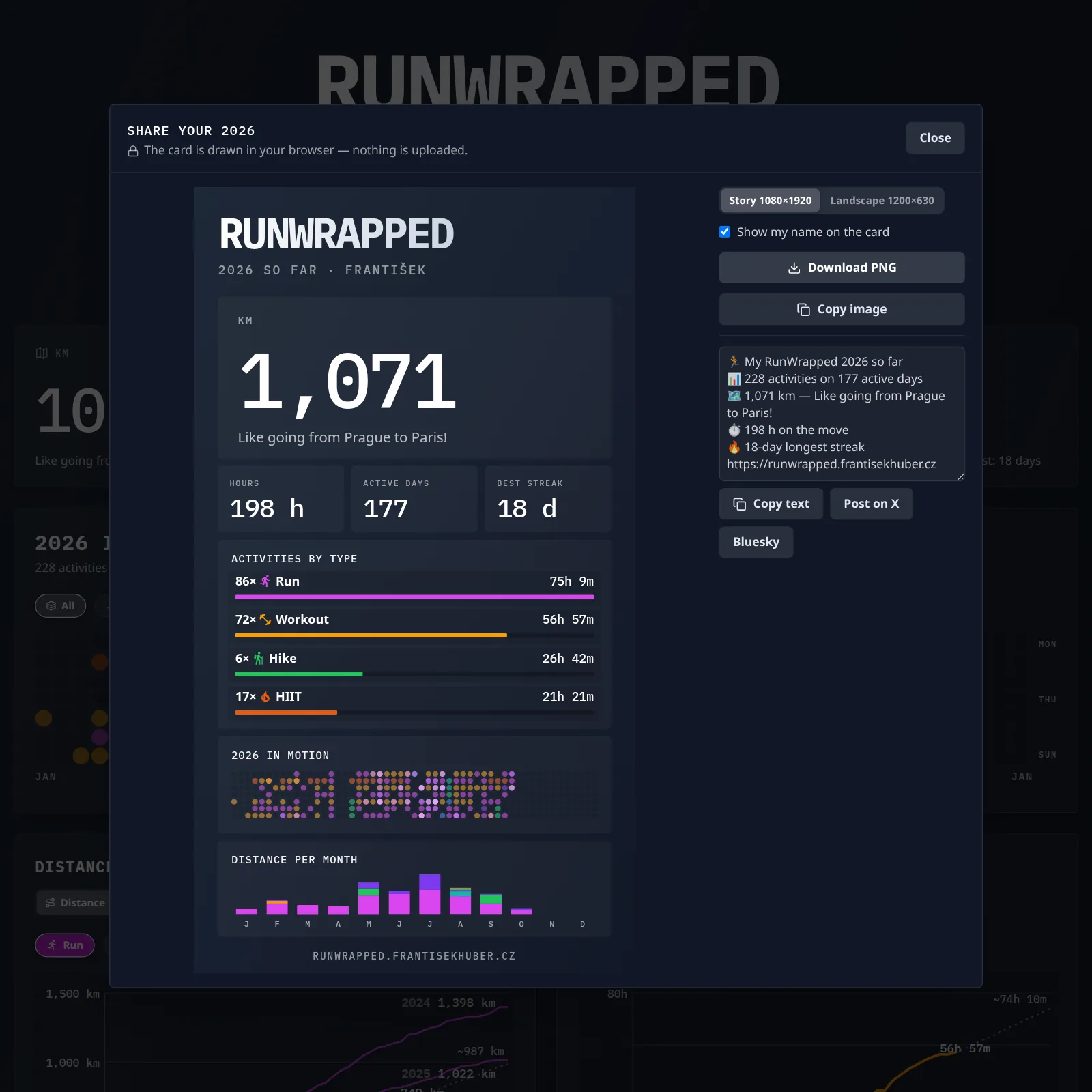
Task: Share to Bluesky
Action: [x=756, y=542]
